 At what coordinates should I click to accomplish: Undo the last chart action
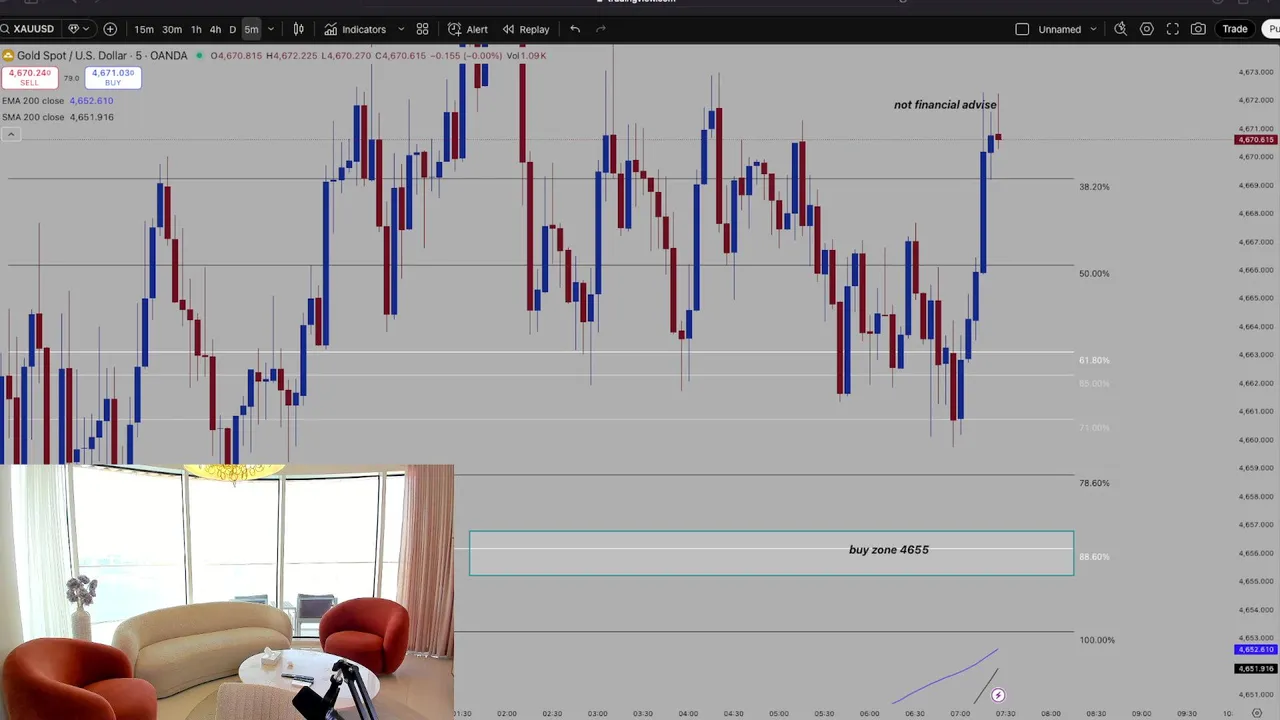coord(575,29)
